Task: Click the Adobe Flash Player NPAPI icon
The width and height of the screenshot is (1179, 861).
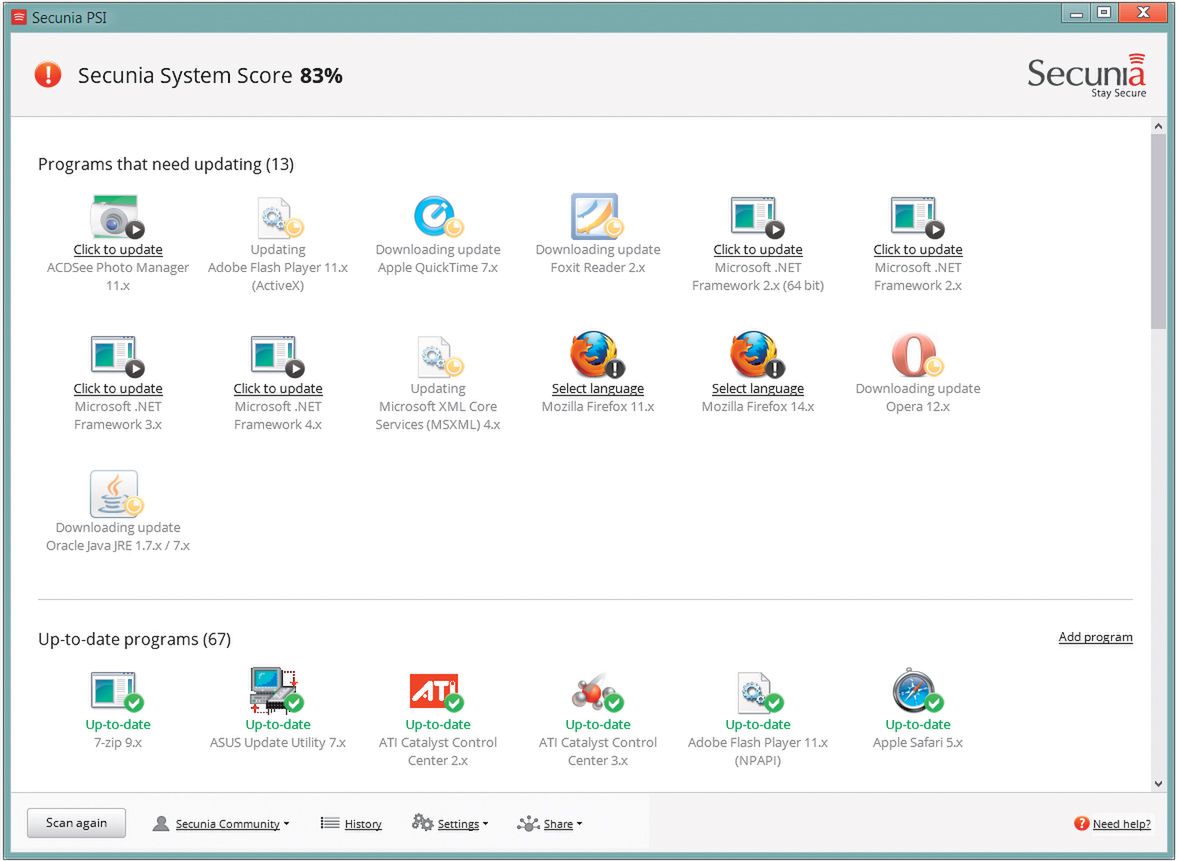Action: pos(759,692)
